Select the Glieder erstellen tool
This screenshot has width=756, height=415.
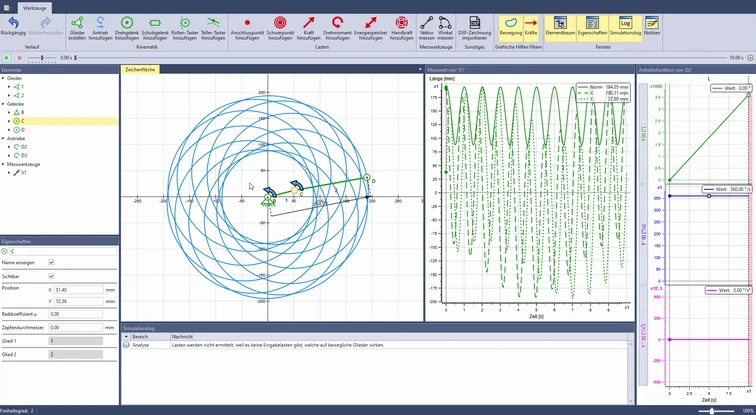pyautogui.click(x=77, y=23)
